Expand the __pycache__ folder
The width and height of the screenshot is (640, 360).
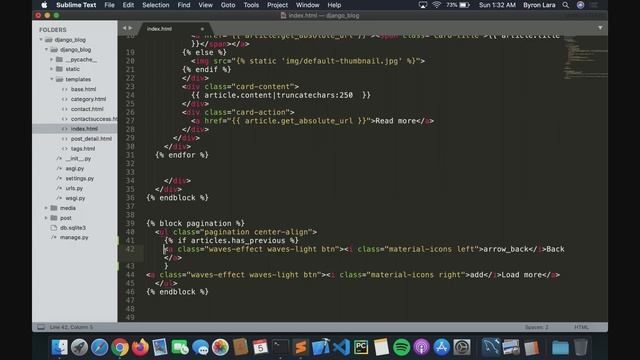[x=52, y=59]
